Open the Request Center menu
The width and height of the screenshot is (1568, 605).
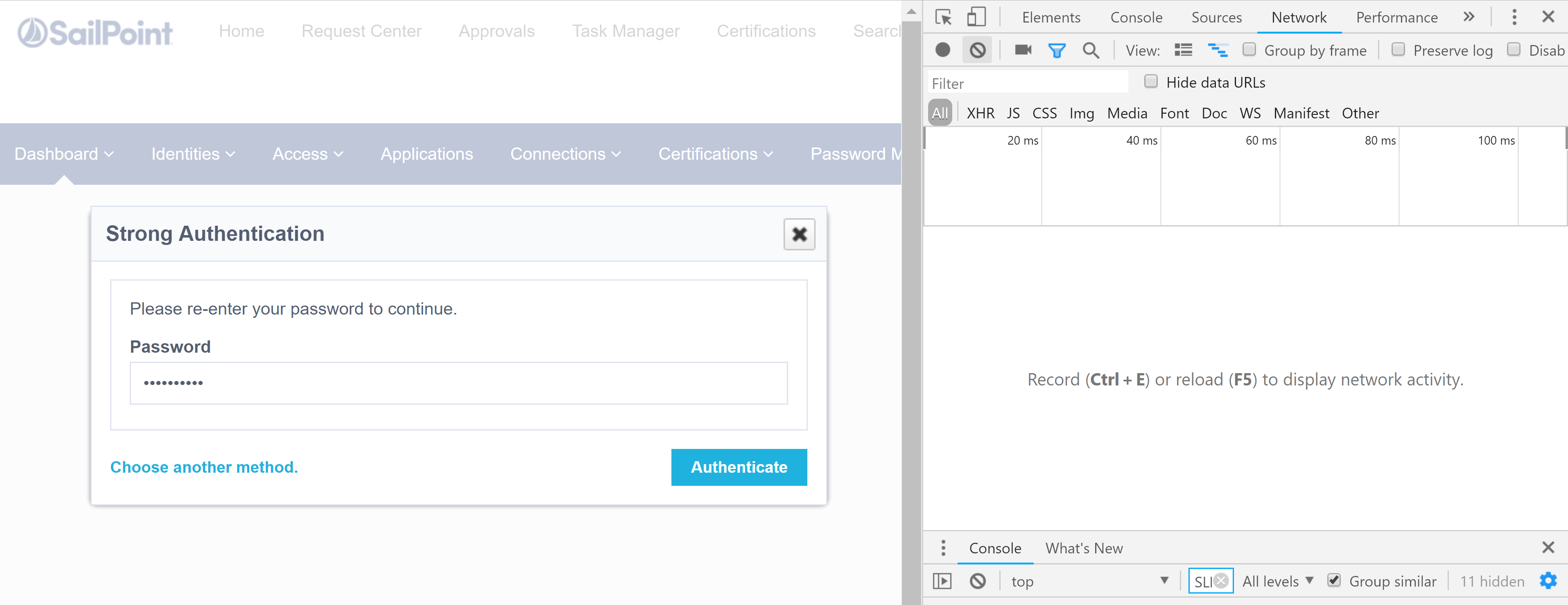click(x=361, y=31)
